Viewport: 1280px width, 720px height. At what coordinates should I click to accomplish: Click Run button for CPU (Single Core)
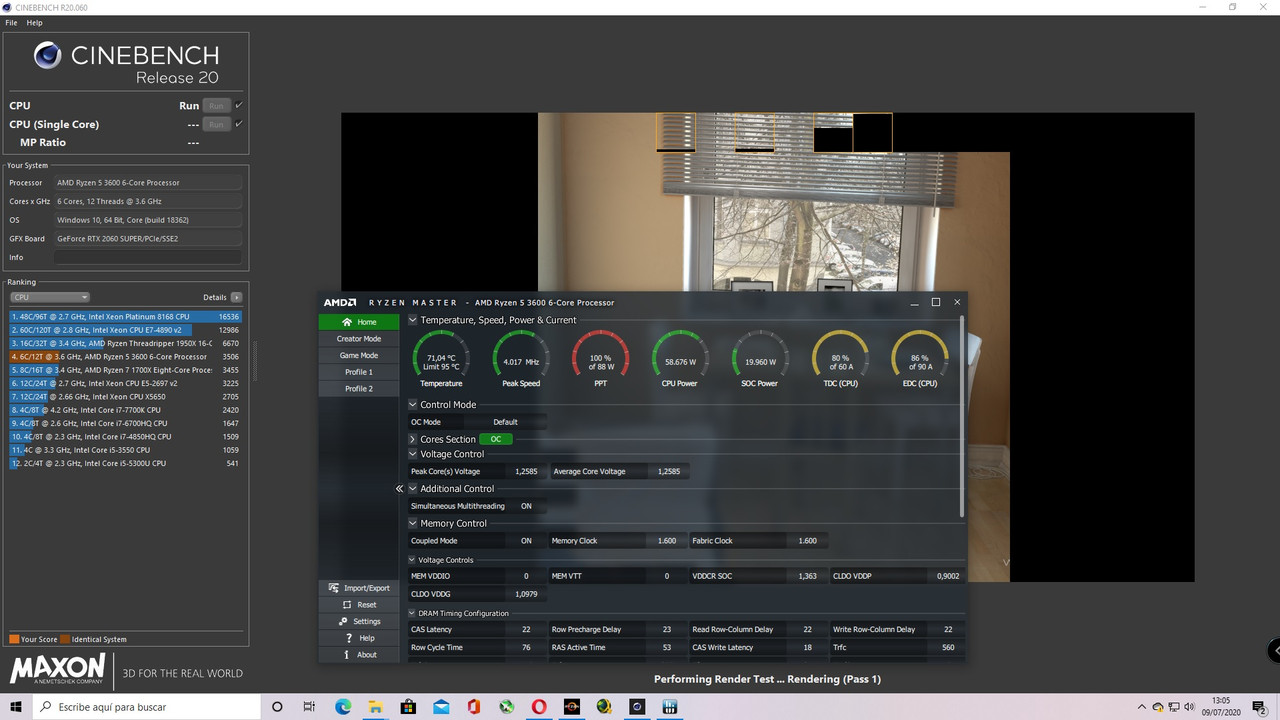216,124
